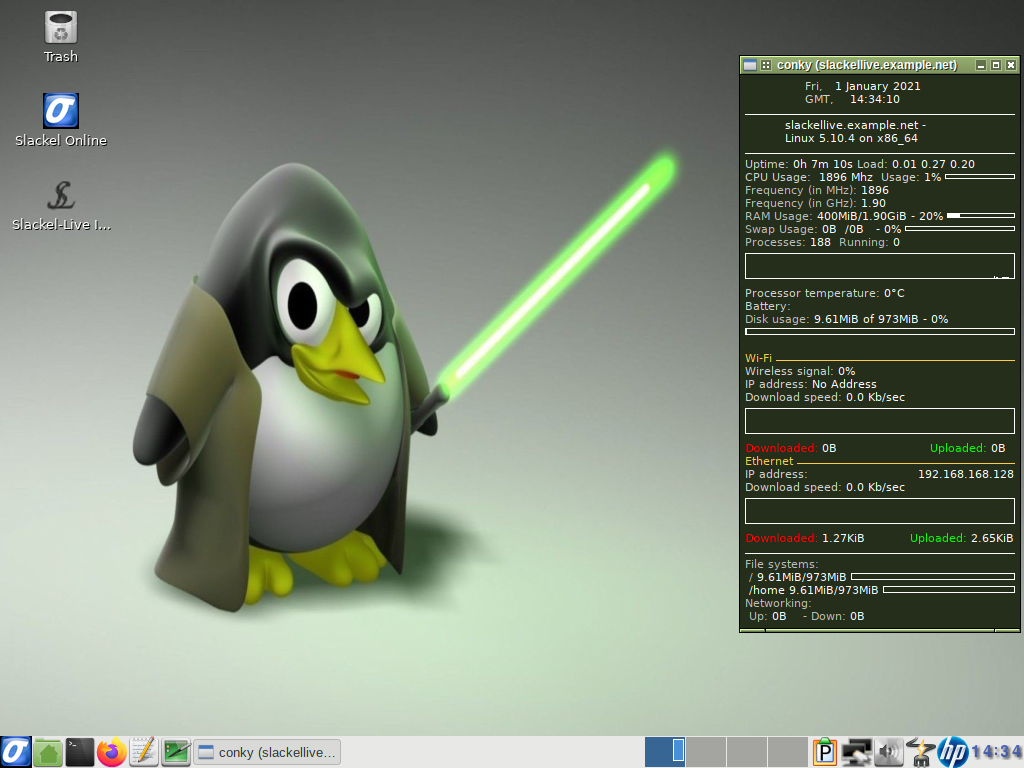Click the root filesystem usage bar
Viewport: 1024px width, 768px height.
(933, 577)
